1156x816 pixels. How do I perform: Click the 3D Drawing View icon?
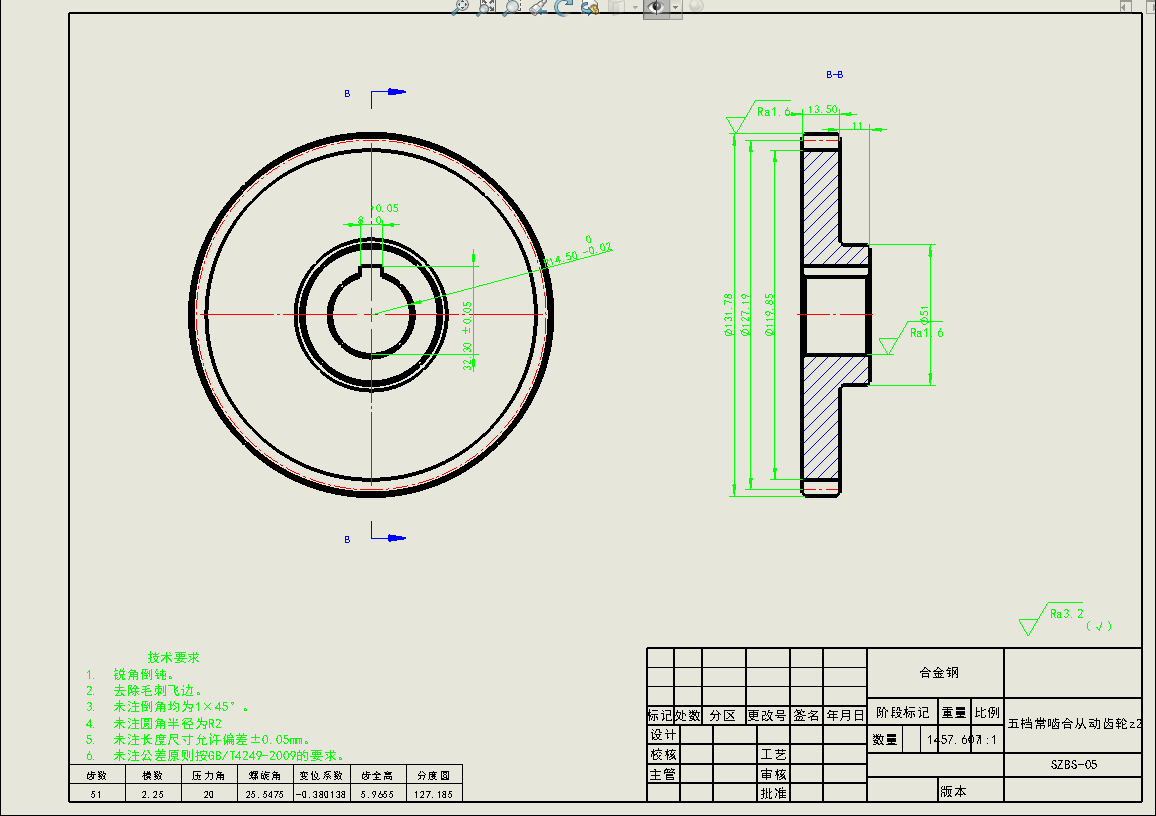[589, 6]
